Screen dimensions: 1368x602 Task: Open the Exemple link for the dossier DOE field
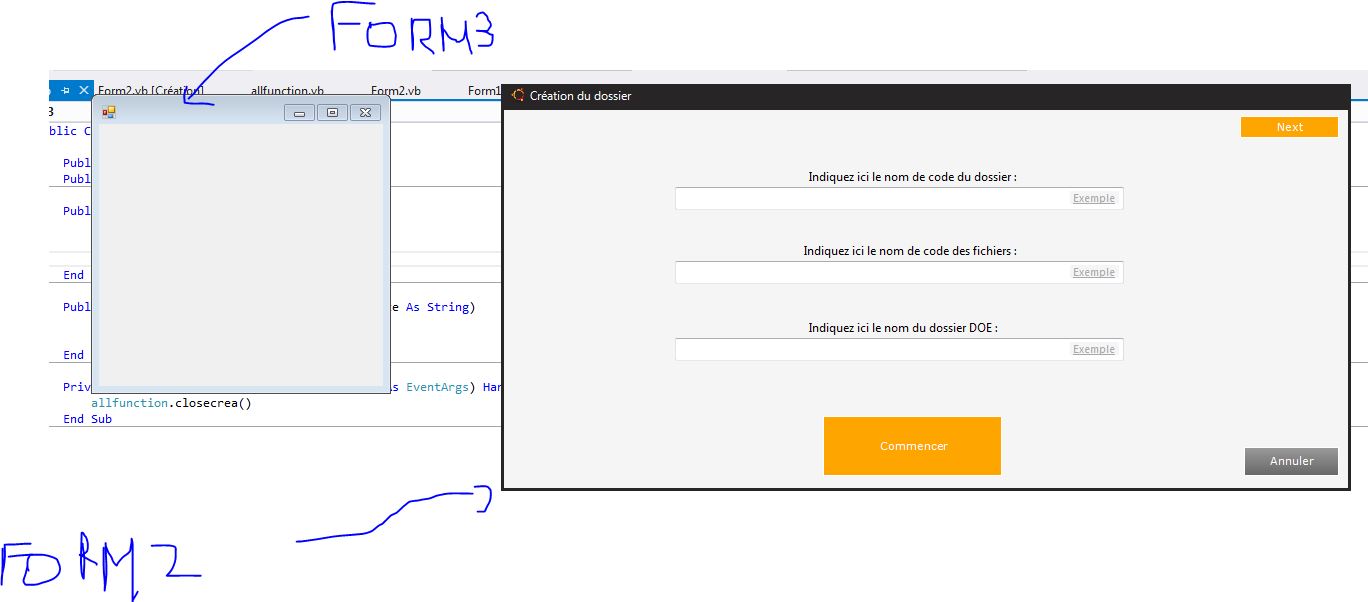point(1093,349)
